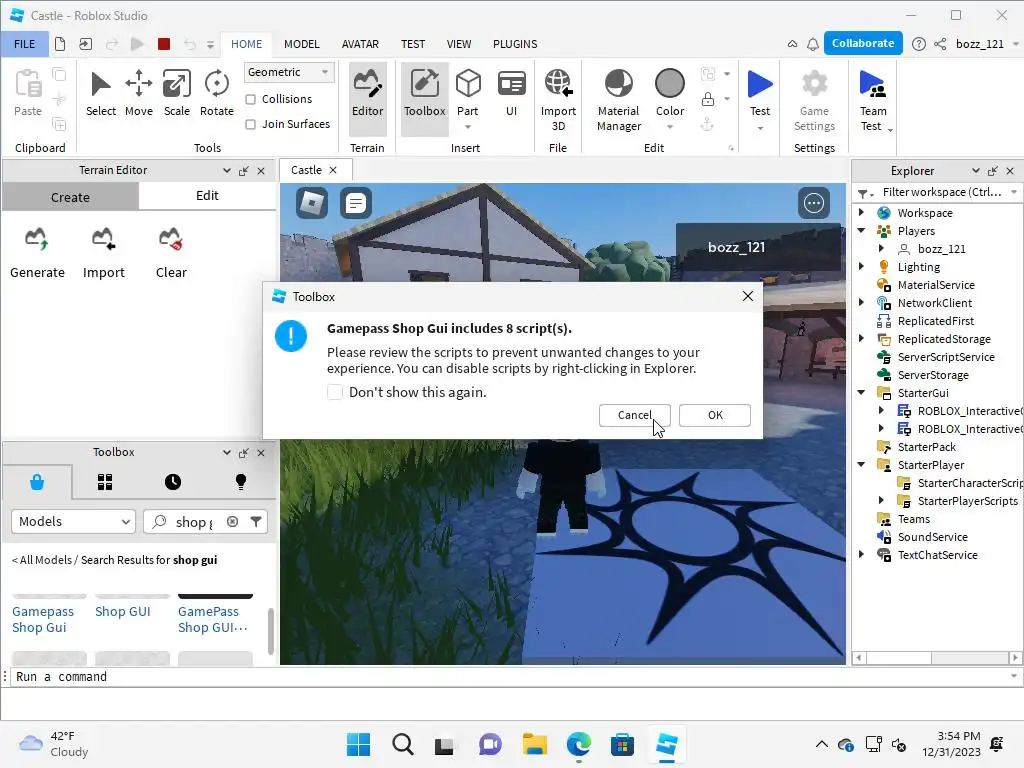Expand the Workspace tree node

tap(861, 212)
